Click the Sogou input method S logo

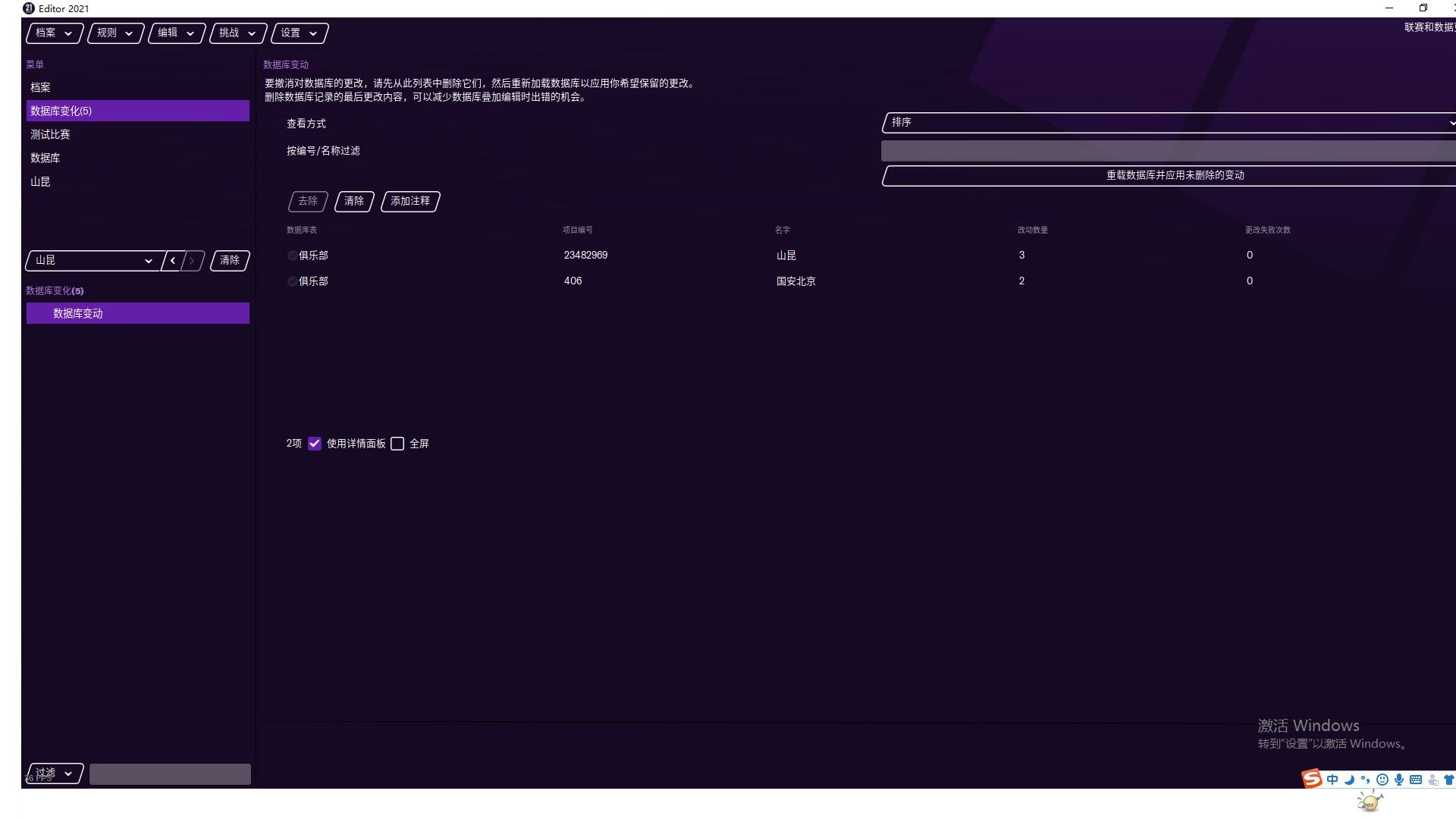pyautogui.click(x=1311, y=779)
